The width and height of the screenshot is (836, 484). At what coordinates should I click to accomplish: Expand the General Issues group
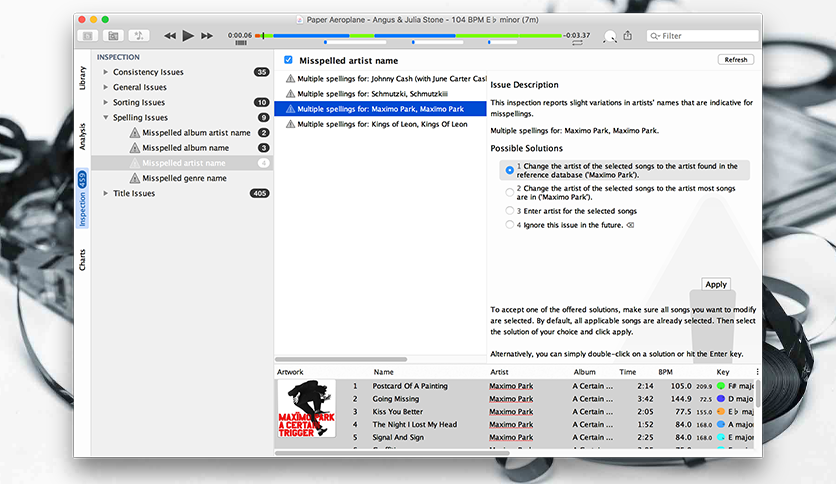[106, 87]
